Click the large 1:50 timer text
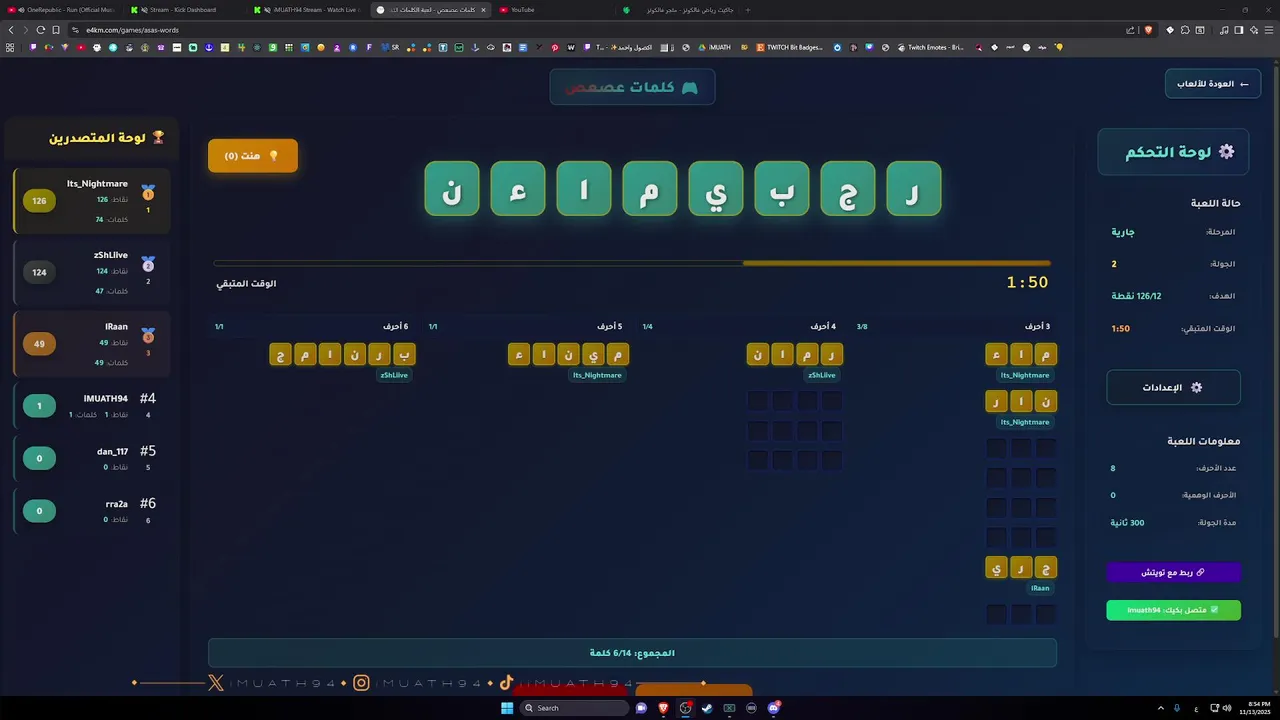 pos(1027,283)
